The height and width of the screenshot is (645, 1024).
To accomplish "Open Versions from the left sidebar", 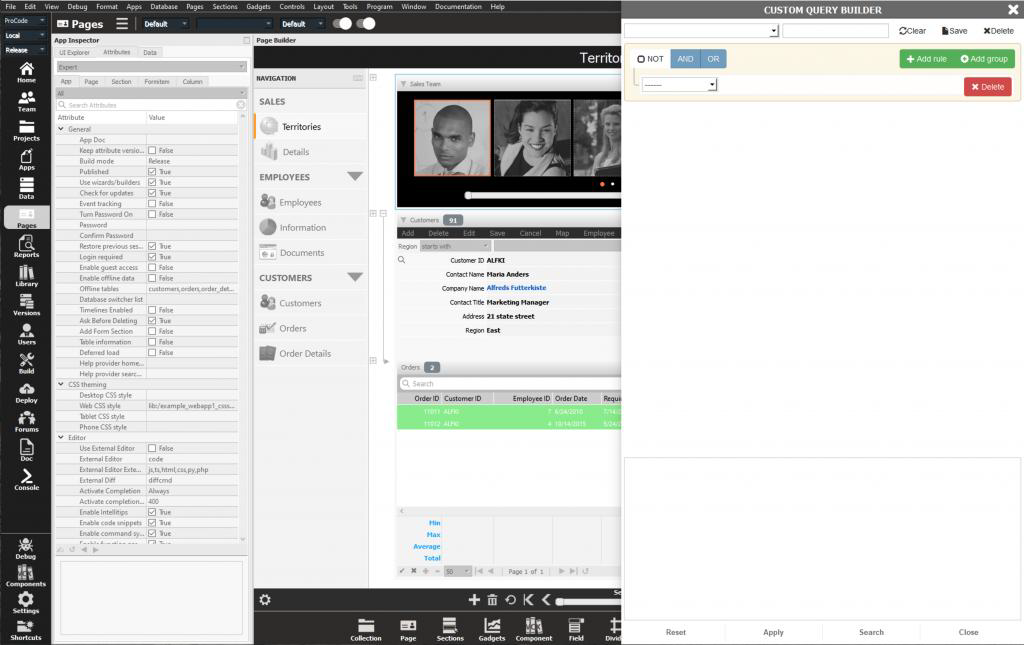I will coord(26,305).
